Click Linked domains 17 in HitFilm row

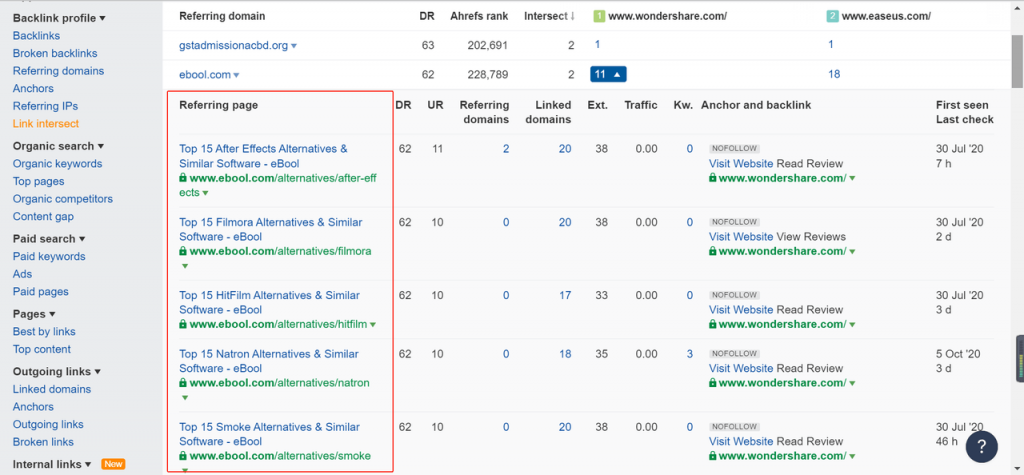565,295
